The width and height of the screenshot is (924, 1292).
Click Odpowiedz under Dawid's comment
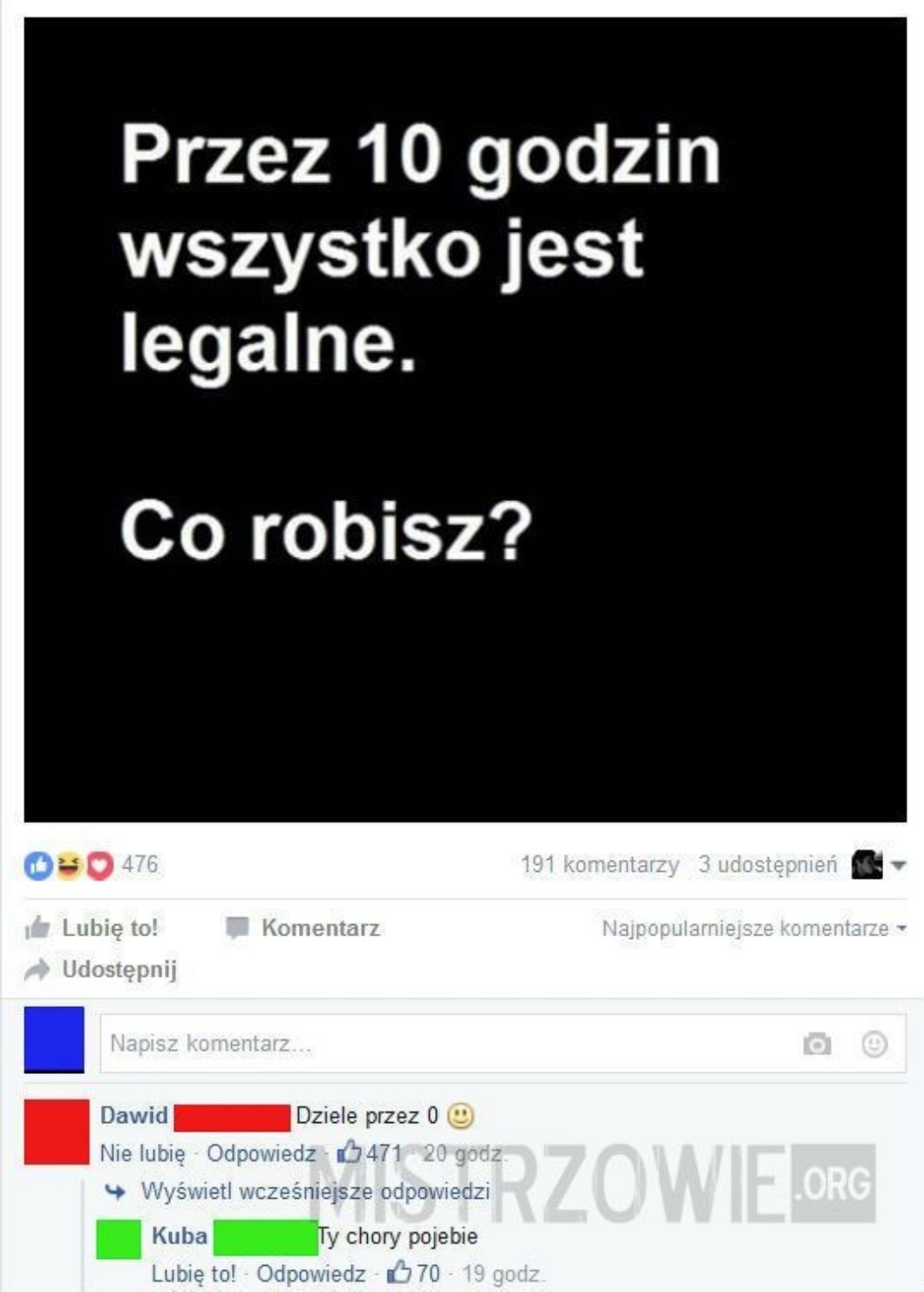click(x=261, y=1153)
